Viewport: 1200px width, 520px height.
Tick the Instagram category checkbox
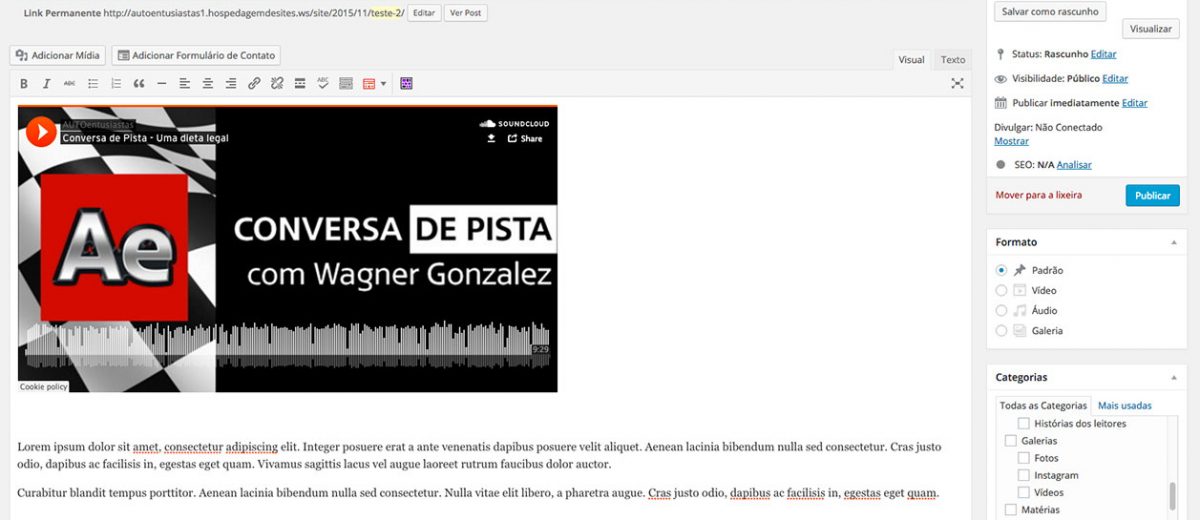1023,476
